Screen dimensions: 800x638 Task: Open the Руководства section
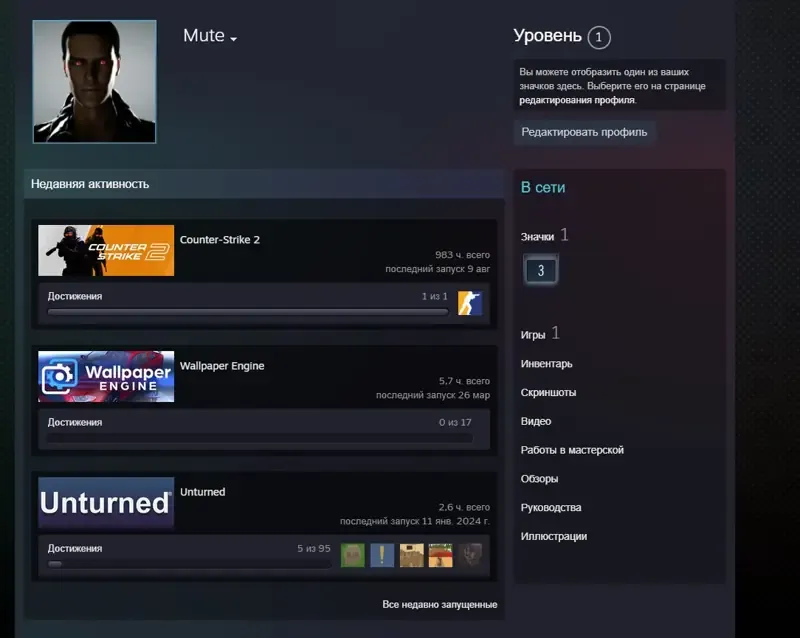click(551, 507)
